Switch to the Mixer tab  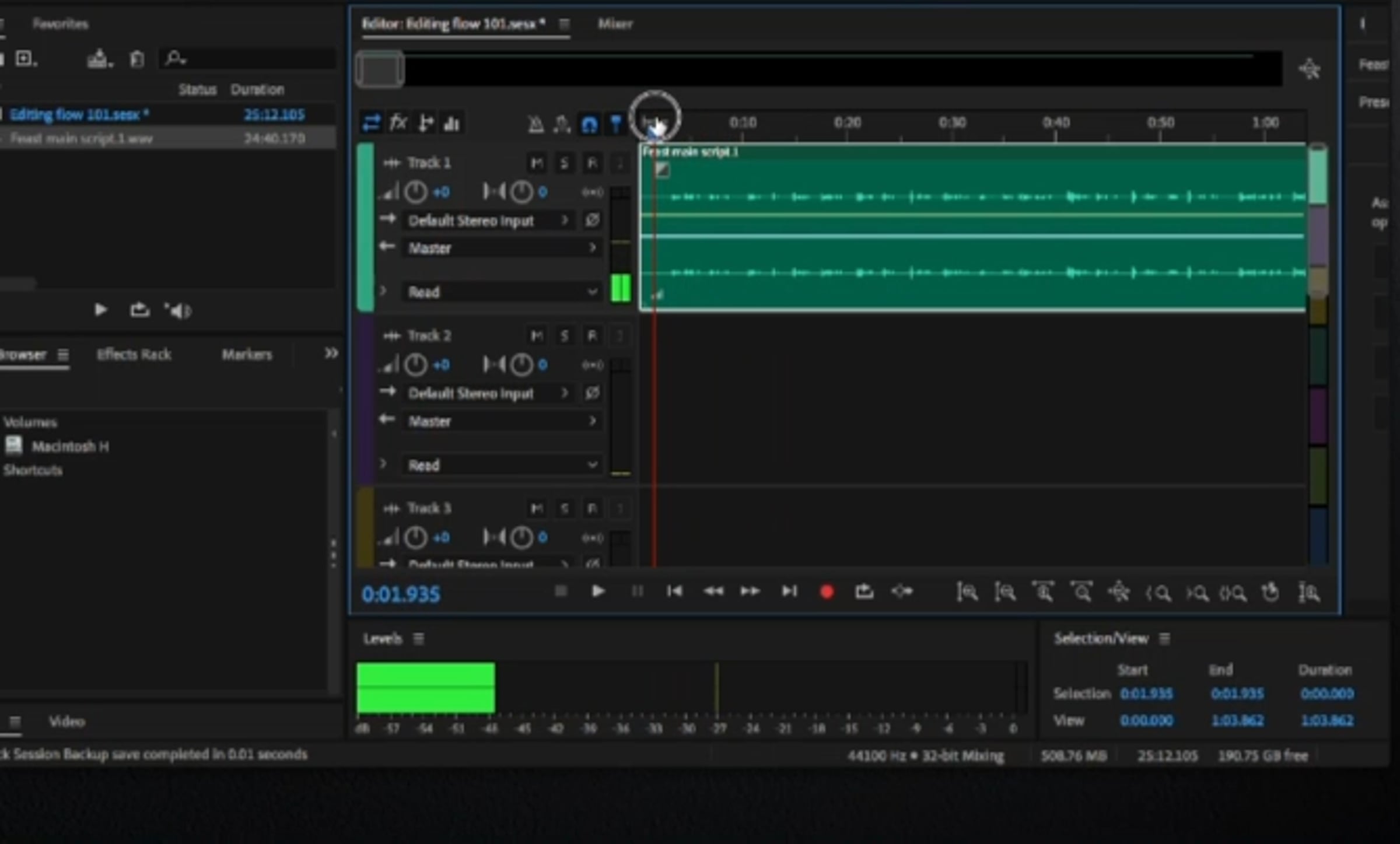615,24
